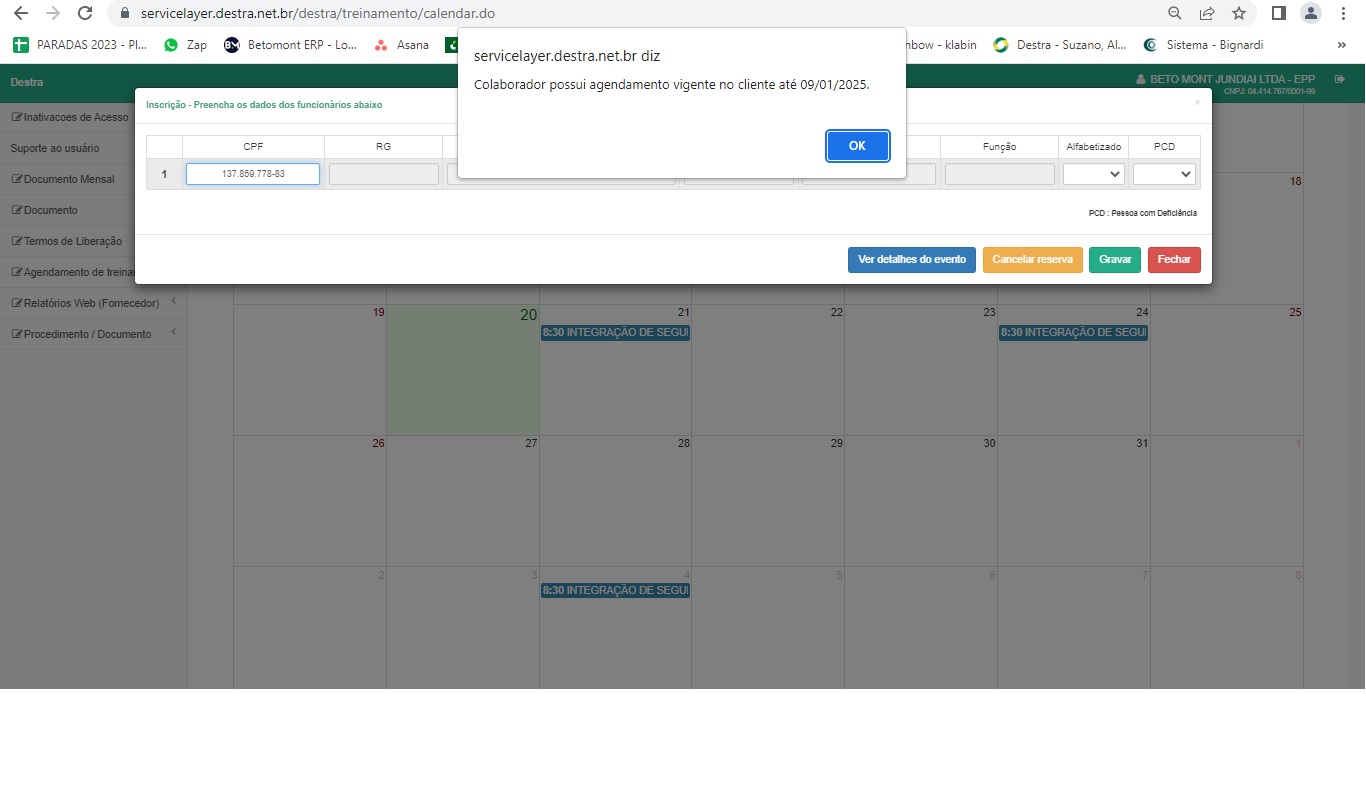
Task: Toggle the browser side panel icon
Action: pyautogui.click(x=1278, y=14)
